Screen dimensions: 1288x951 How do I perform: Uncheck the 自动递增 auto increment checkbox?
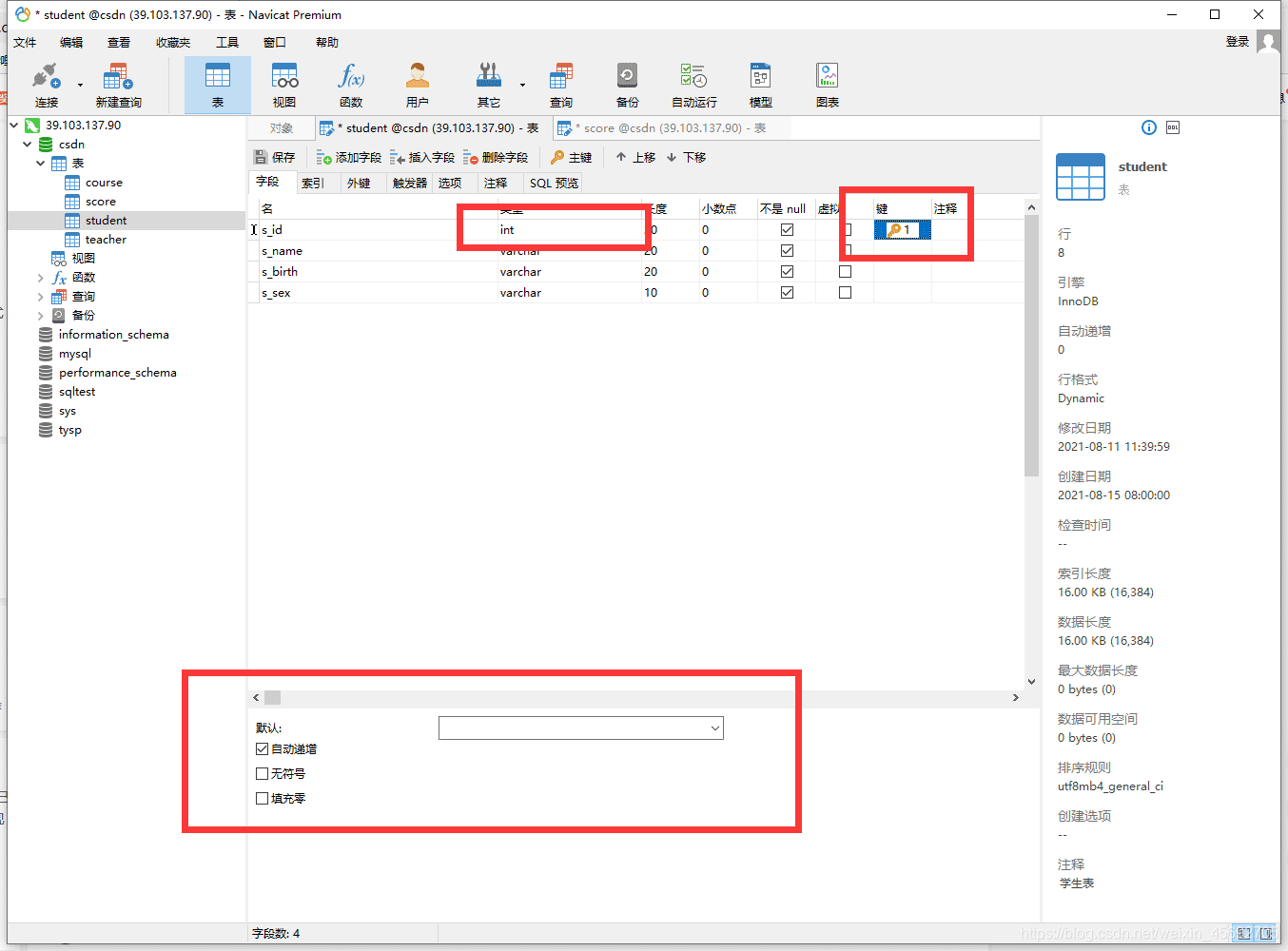pos(263,749)
